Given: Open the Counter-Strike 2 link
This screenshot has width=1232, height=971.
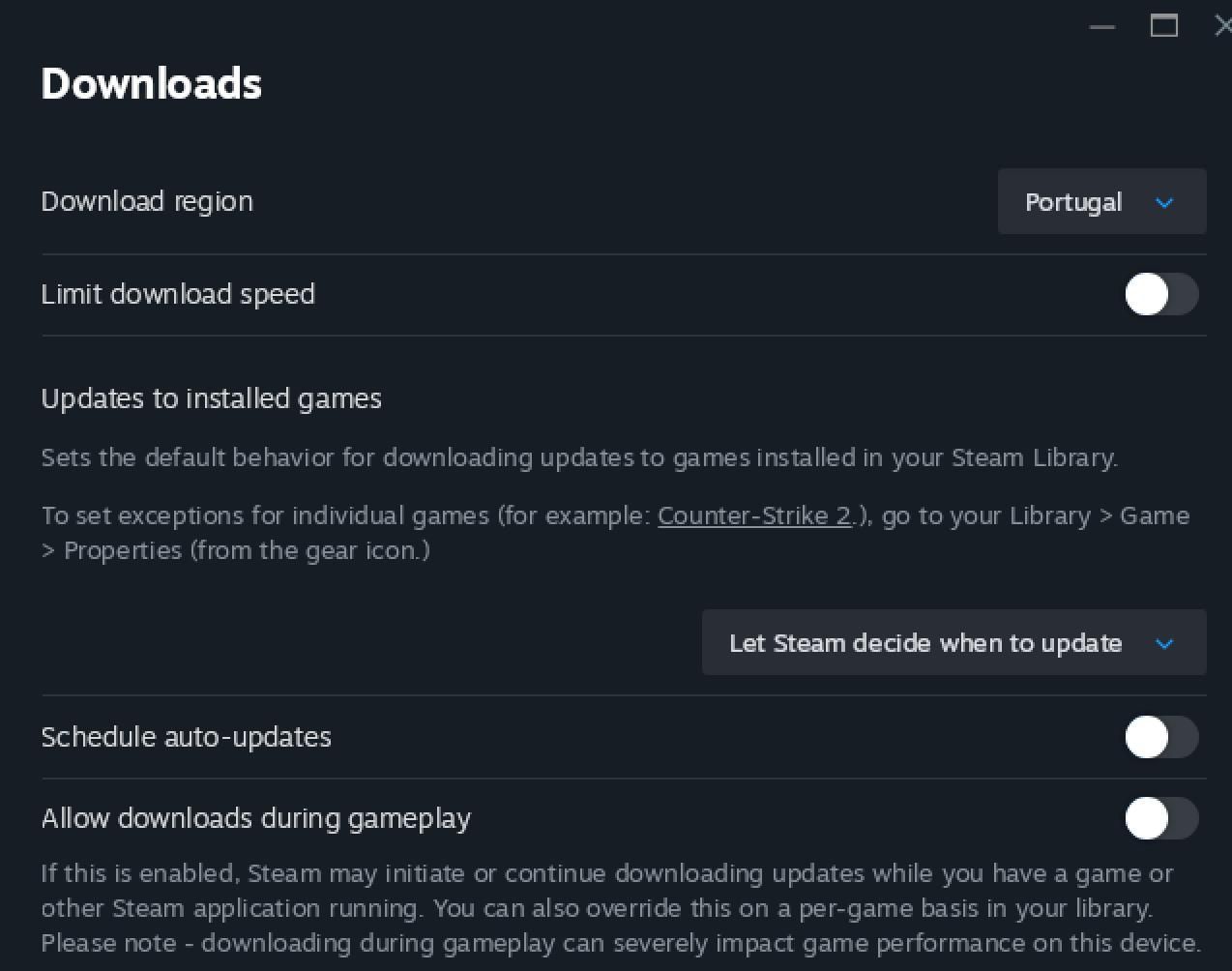Looking at the screenshot, I should pyautogui.click(x=754, y=515).
